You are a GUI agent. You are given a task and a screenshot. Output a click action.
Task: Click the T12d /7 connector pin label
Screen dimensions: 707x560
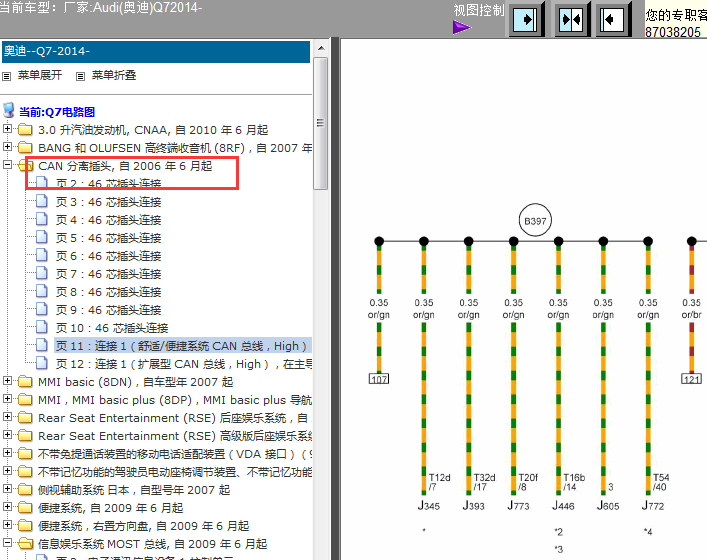click(x=439, y=482)
